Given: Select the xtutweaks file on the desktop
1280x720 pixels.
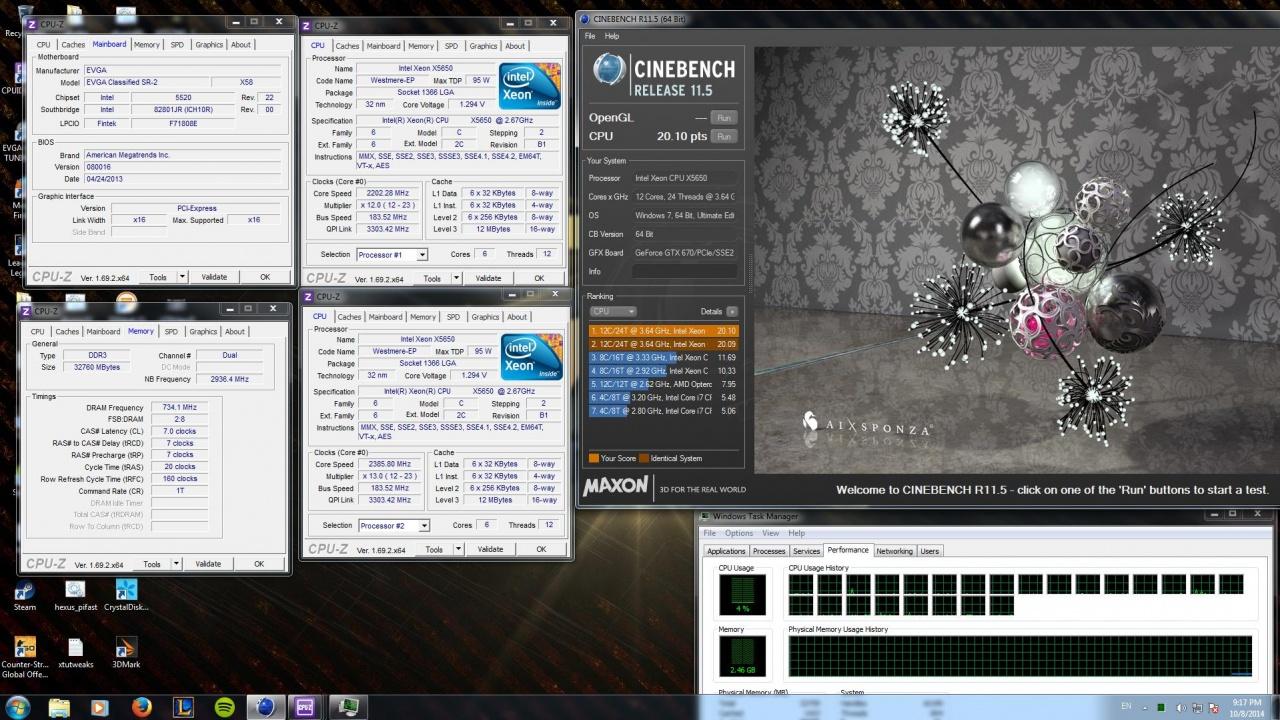Looking at the screenshot, I should point(75,653).
